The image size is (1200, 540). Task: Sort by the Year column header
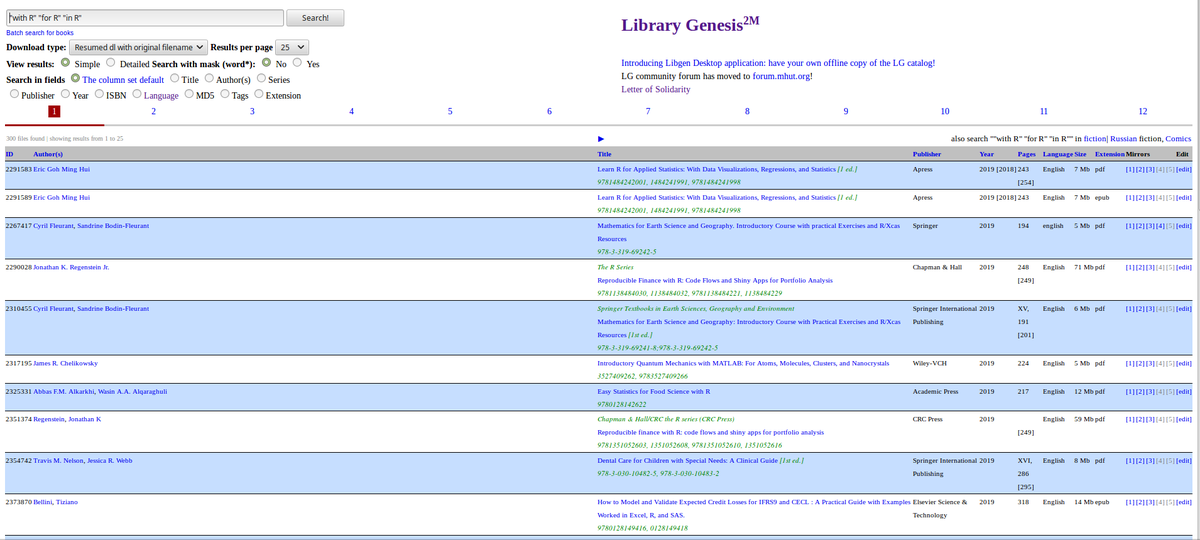987,154
